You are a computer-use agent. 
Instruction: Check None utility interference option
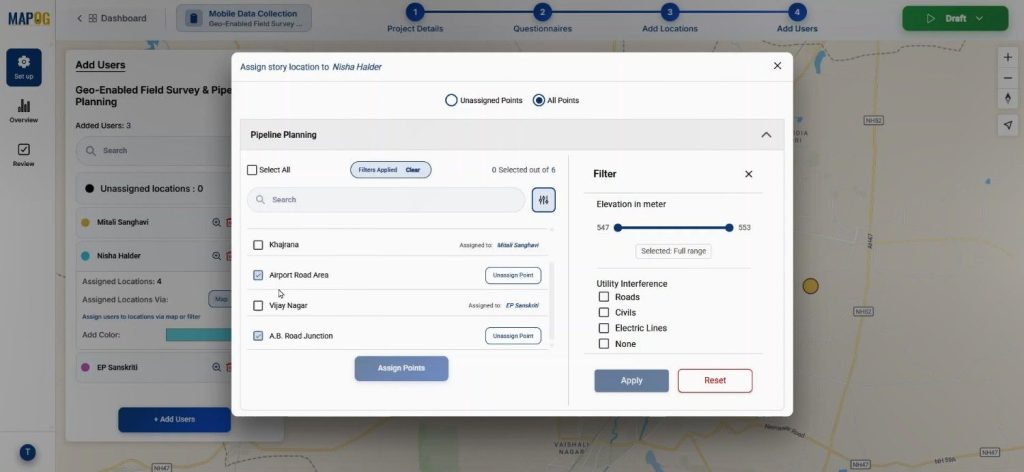click(603, 344)
